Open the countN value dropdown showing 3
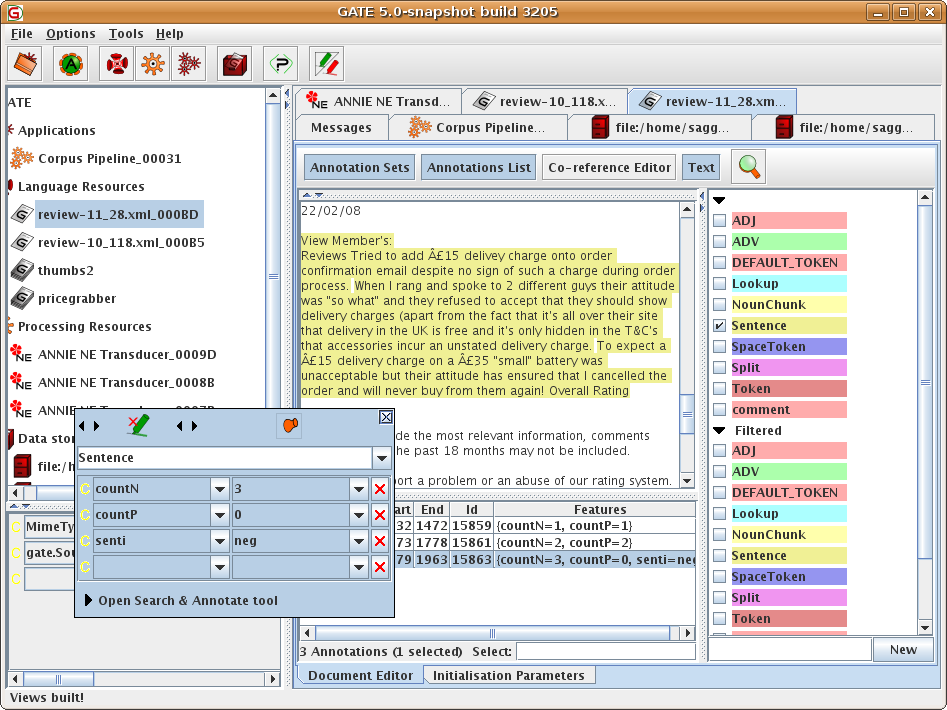The width and height of the screenshot is (947, 710). click(x=359, y=488)
